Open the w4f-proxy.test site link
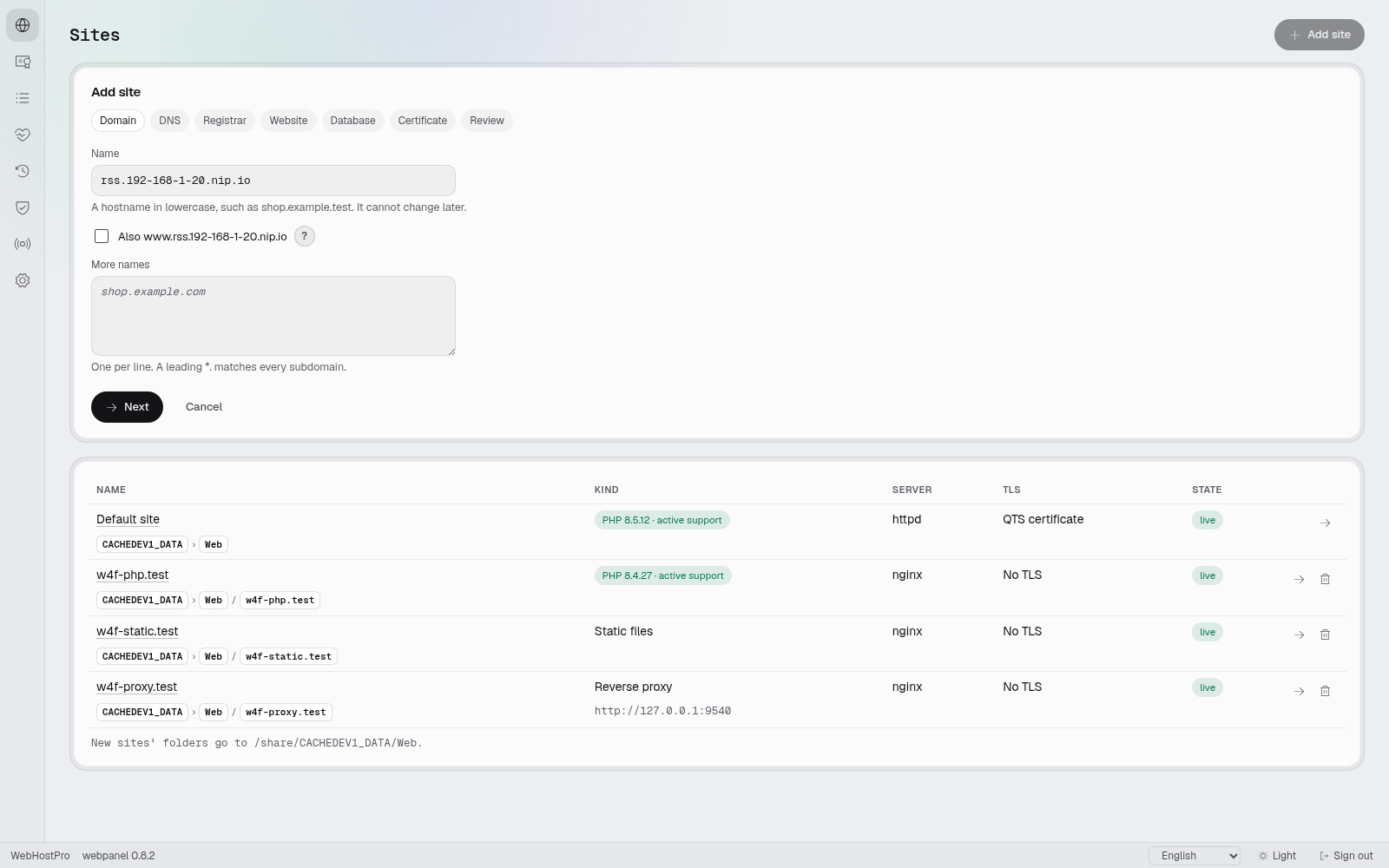 click(136, 687)
